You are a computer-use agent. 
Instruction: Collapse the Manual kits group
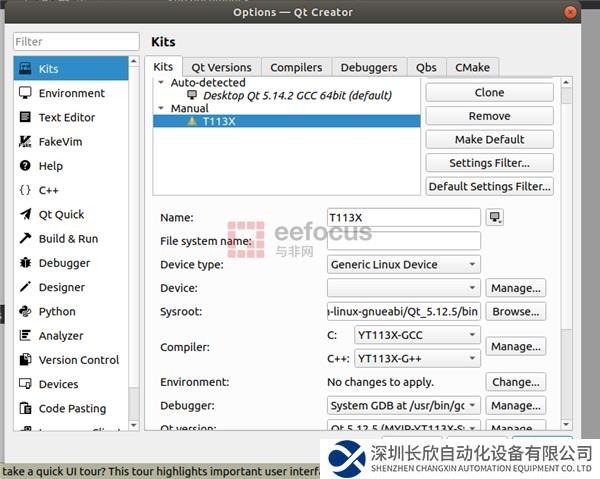coord(162,108)
